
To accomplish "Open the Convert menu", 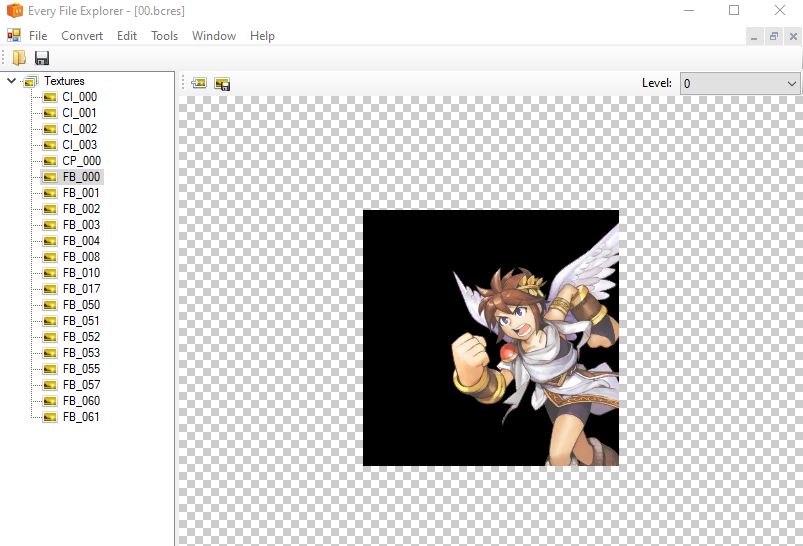I will (82, 36).
